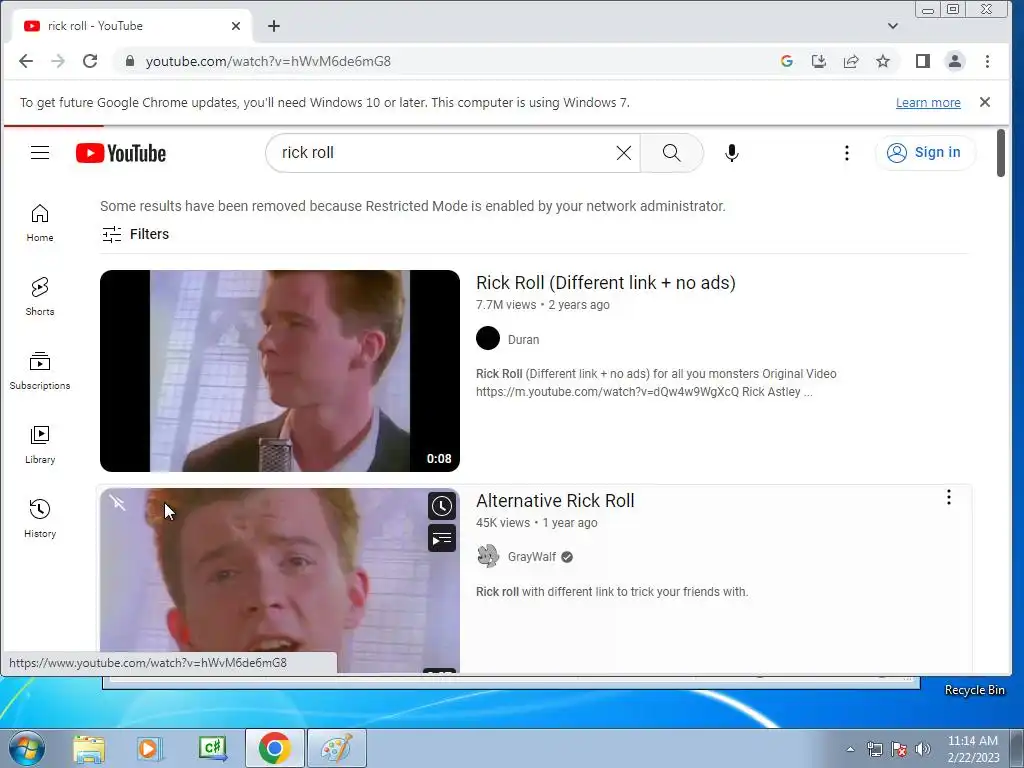Click the Google icon in address bar

point(786,61)
